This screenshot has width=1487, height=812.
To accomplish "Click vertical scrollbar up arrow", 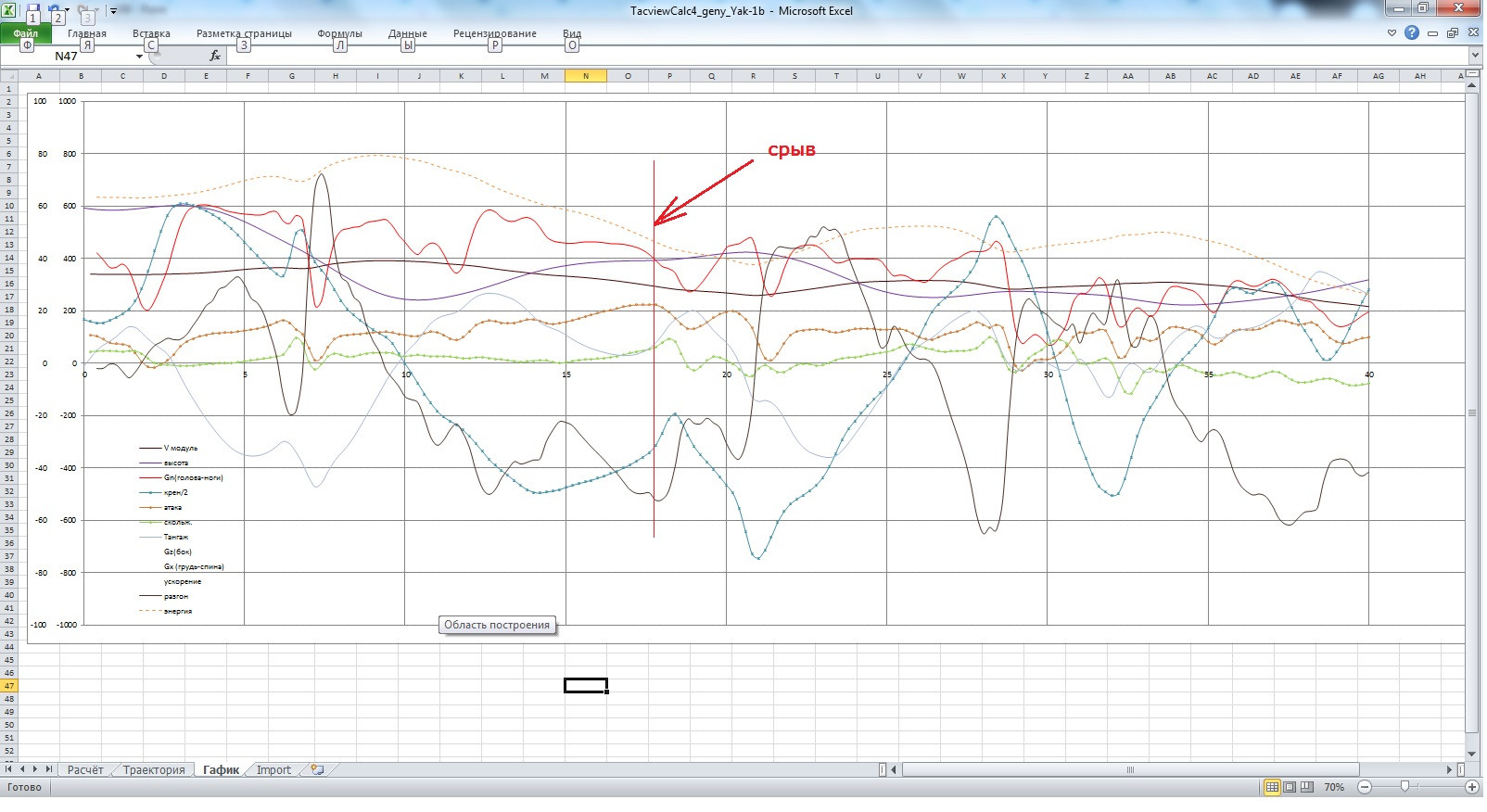I will pos(1472,84).
